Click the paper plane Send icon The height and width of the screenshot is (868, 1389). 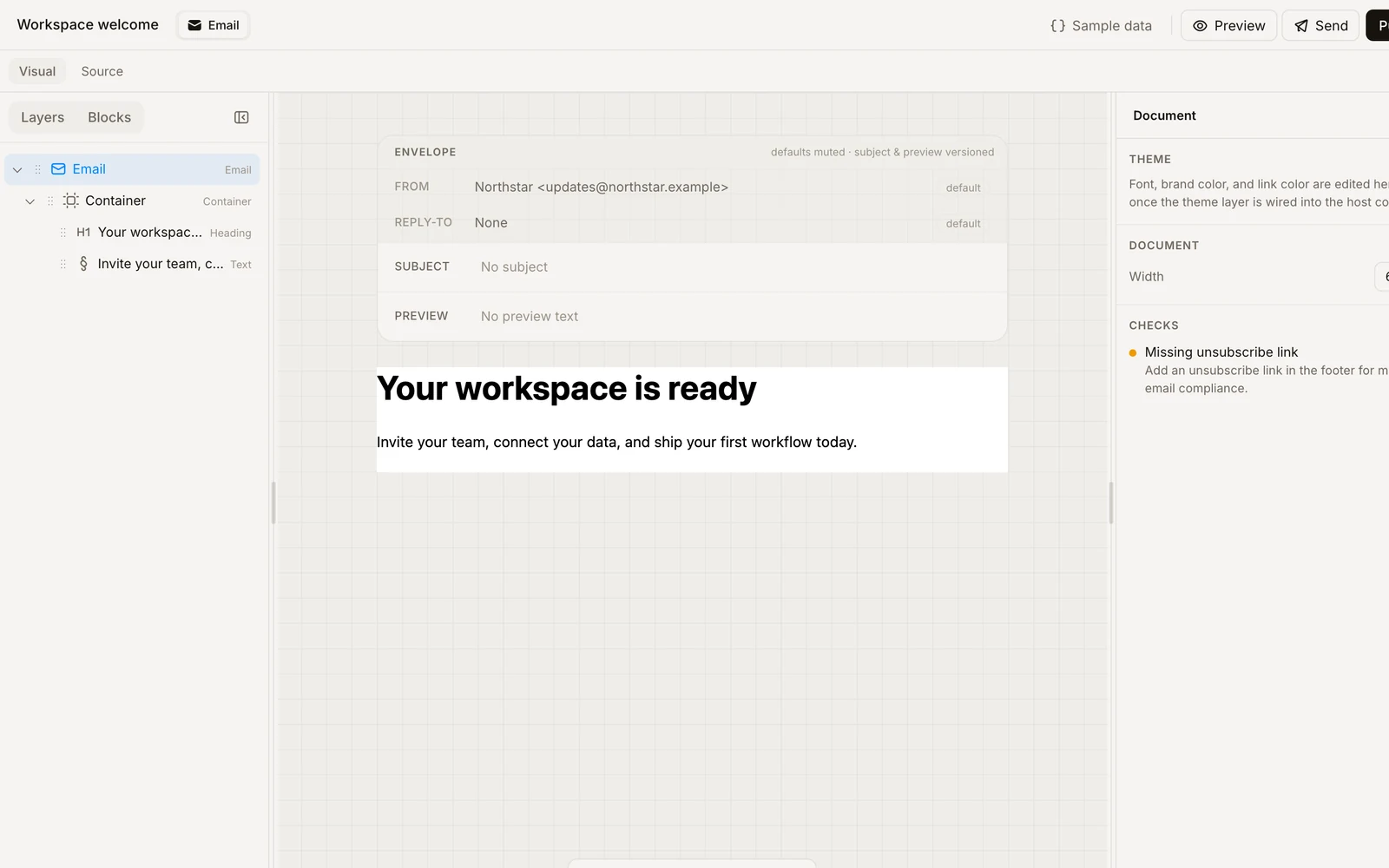(1301, 26)
